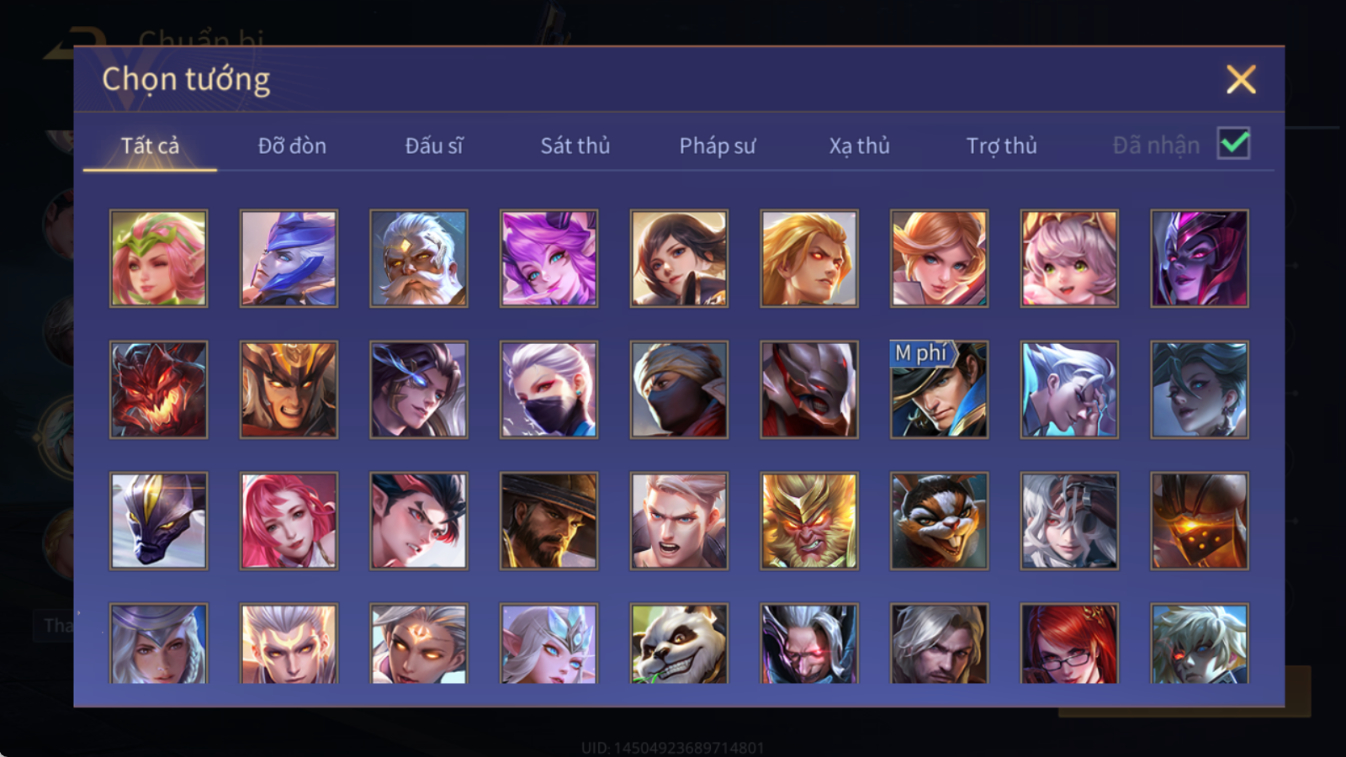Close the Chọn tướng dialog
1346x757 pixels.
pyautogui.click(x=1241, y=79)
